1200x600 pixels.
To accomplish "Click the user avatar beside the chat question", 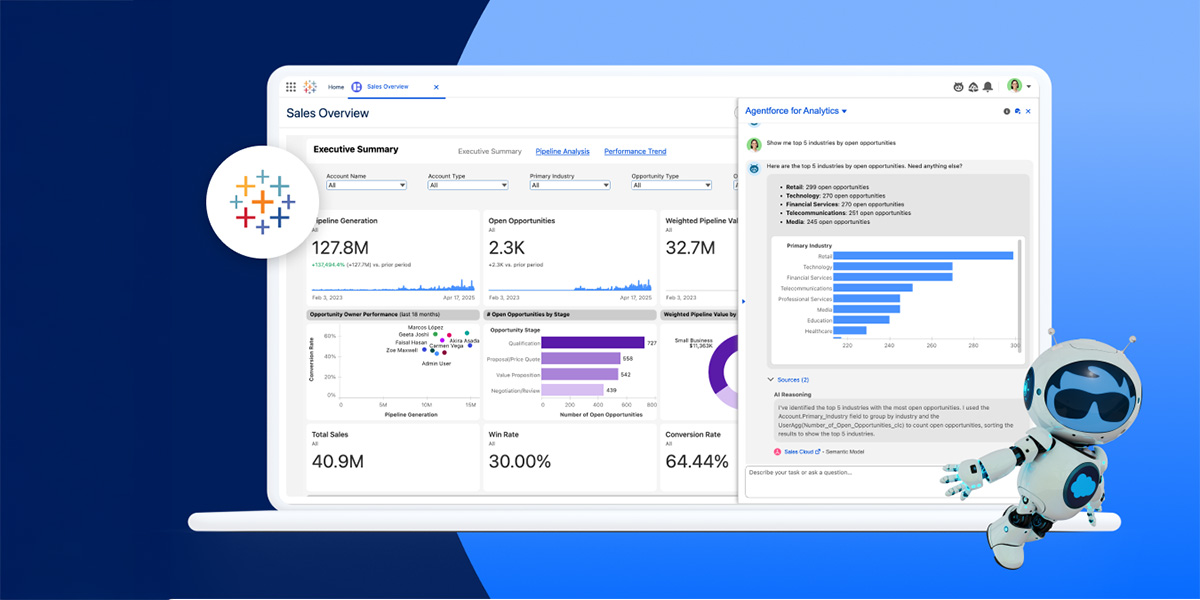I will pos(755,144).
